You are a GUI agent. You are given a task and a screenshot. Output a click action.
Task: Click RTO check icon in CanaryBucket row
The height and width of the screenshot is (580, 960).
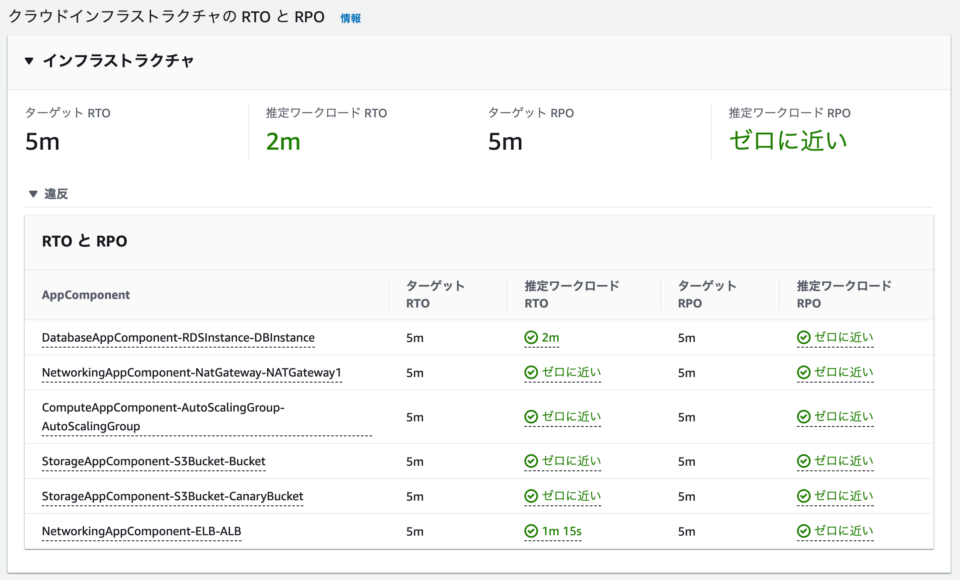coord(531,496)
